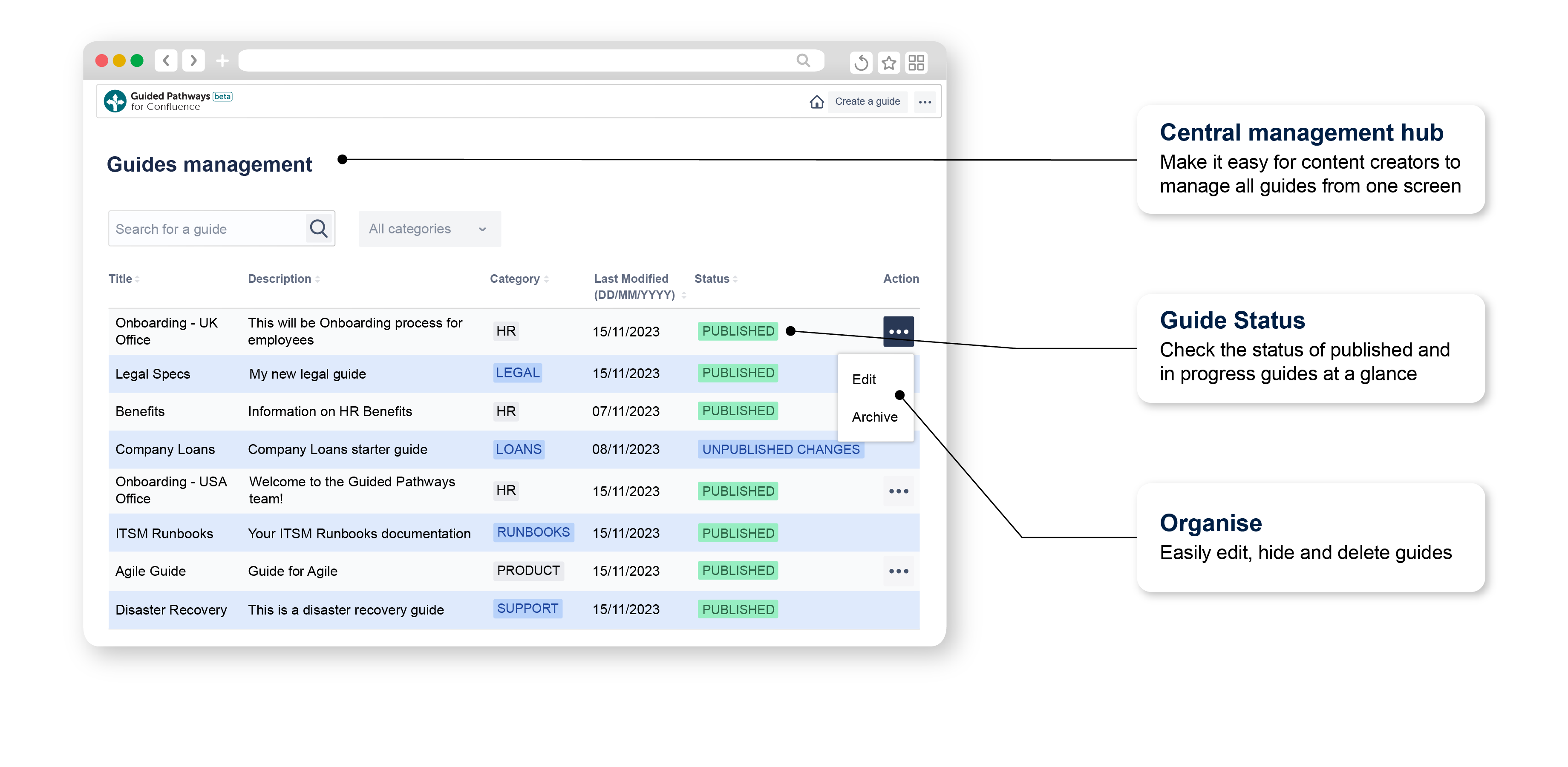Click the Create a guide button

[x=867, y=102]
